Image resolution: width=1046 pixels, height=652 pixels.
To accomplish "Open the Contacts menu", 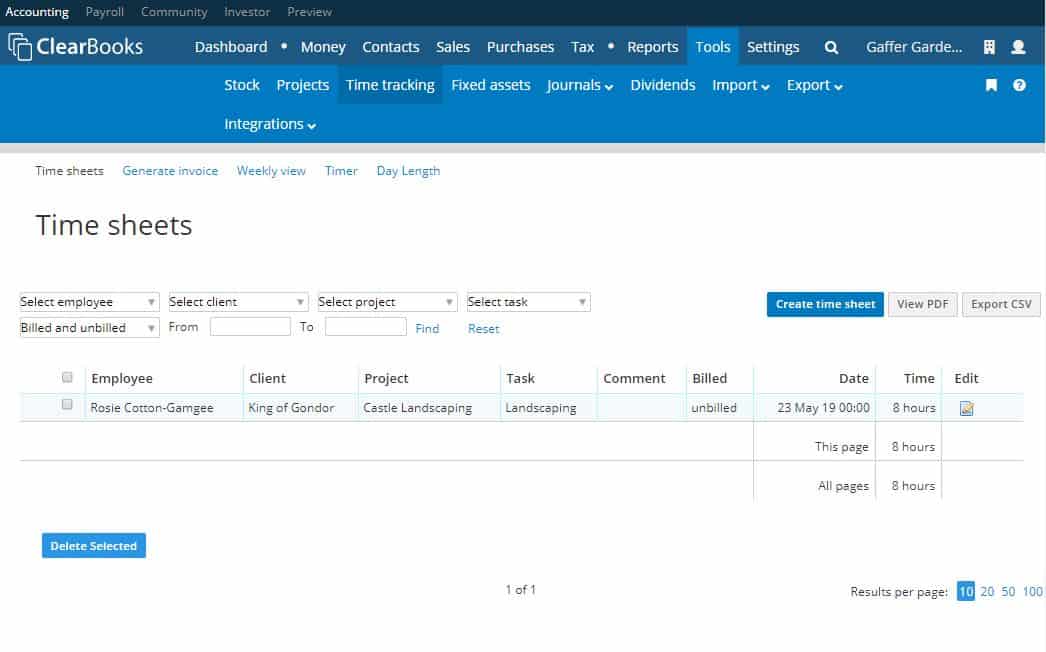I will click(391, 47).
